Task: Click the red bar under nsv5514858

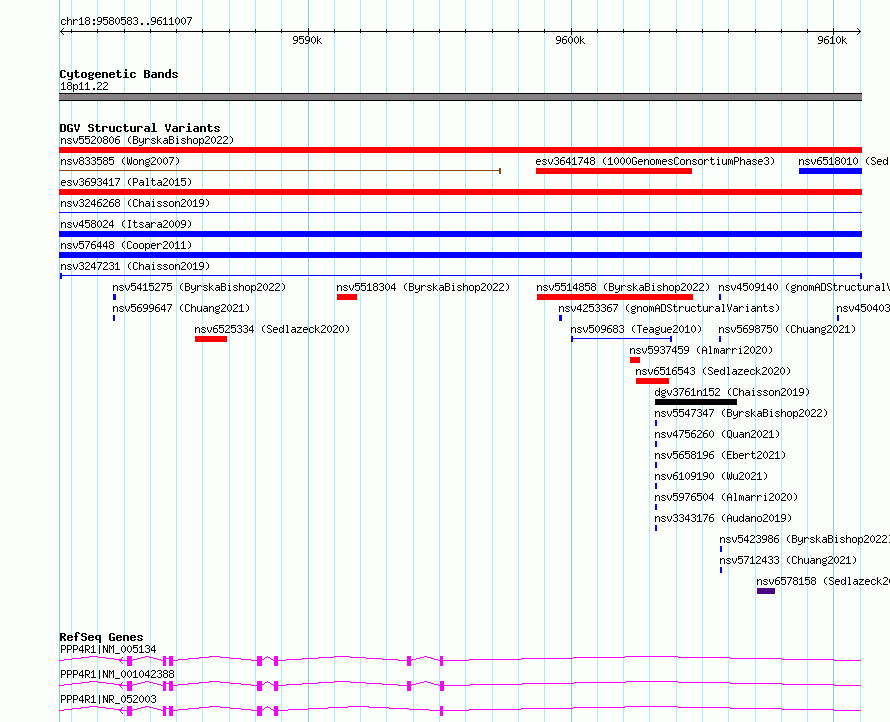Action: (615, 297)
